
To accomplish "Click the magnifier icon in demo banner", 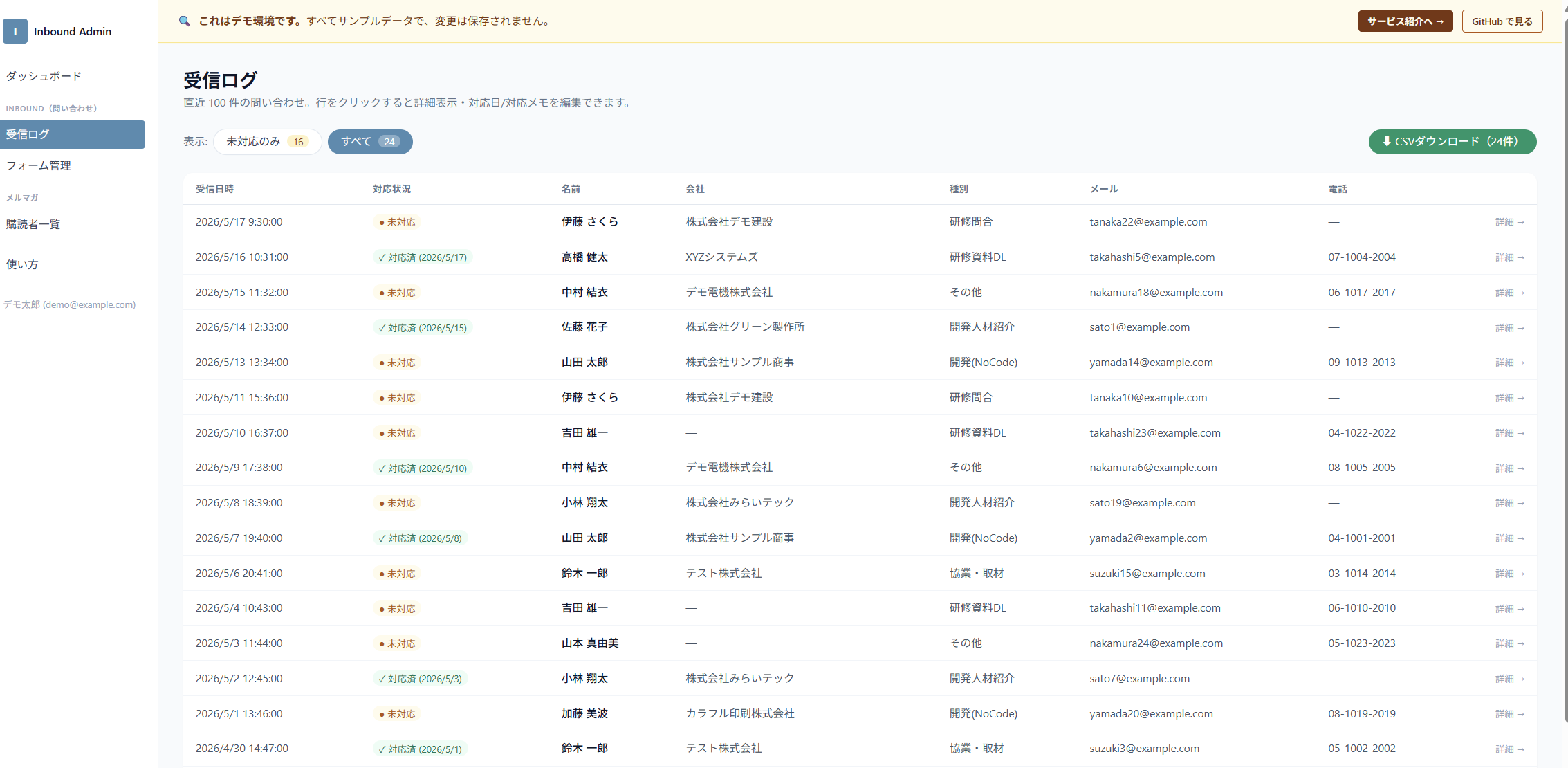I will [184, 21].
